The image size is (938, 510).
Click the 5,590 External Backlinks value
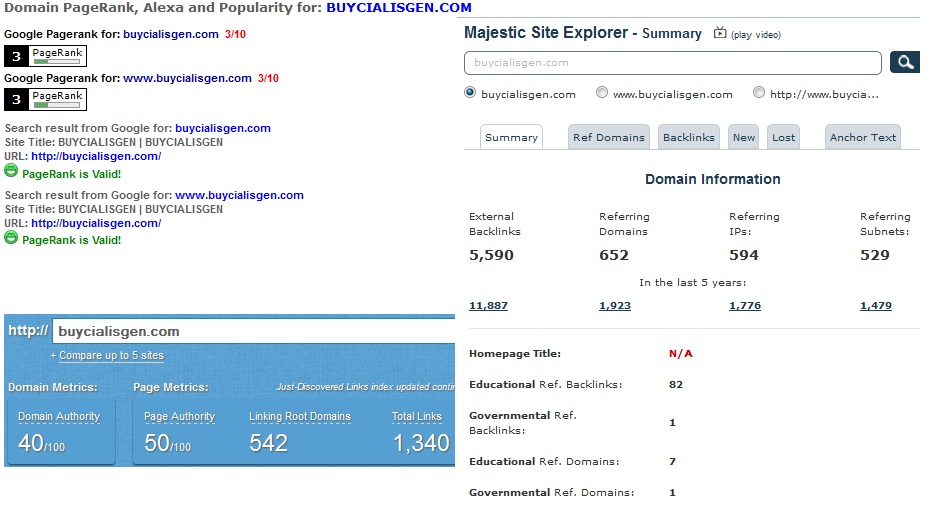(491, 255)
